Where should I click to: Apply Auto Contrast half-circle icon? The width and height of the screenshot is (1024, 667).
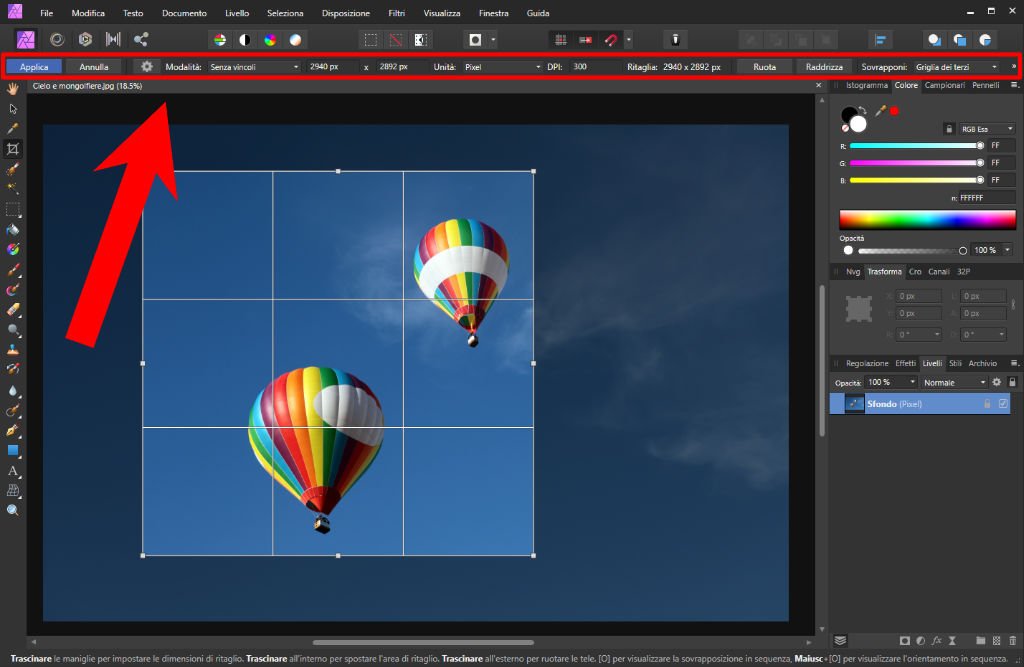245,40
